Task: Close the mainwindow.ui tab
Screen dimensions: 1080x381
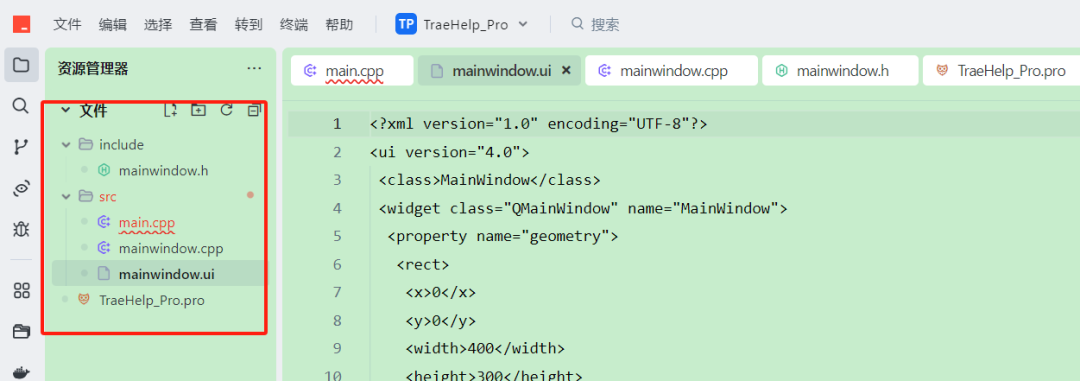Action: coord(566,70)
